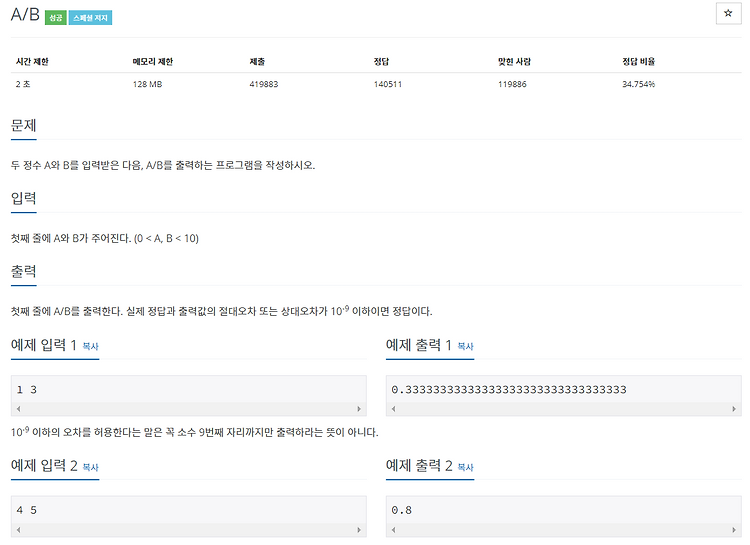Click right scroll arrow in example output 2 box

[734, 530]
